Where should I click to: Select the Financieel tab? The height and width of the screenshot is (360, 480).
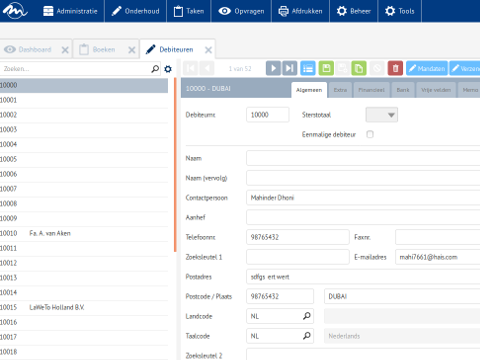[371, 90]
